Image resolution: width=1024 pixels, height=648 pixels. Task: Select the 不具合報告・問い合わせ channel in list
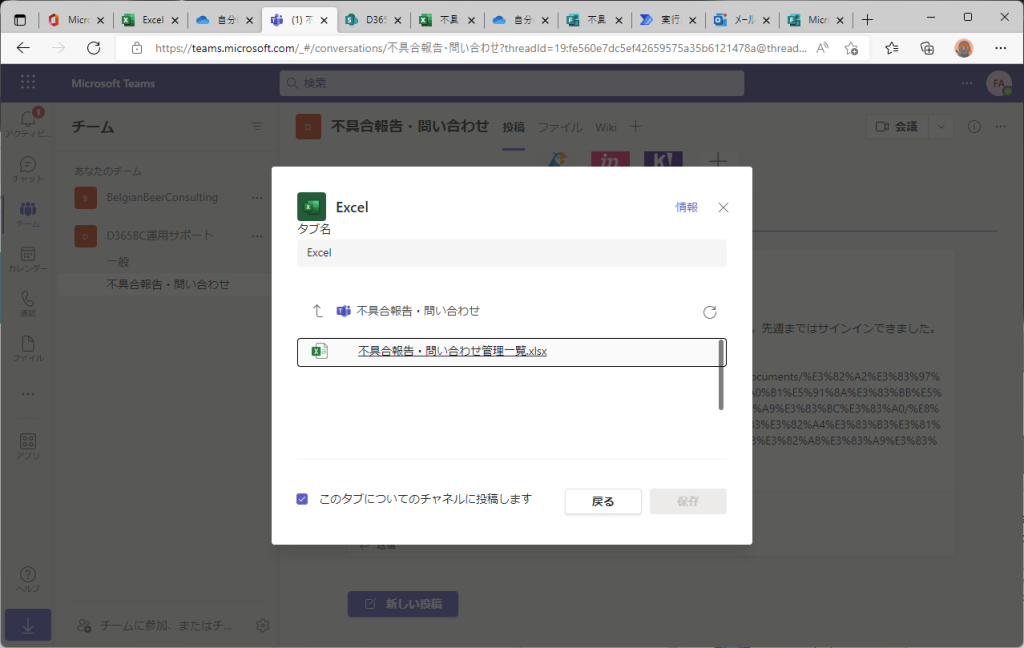168,284
